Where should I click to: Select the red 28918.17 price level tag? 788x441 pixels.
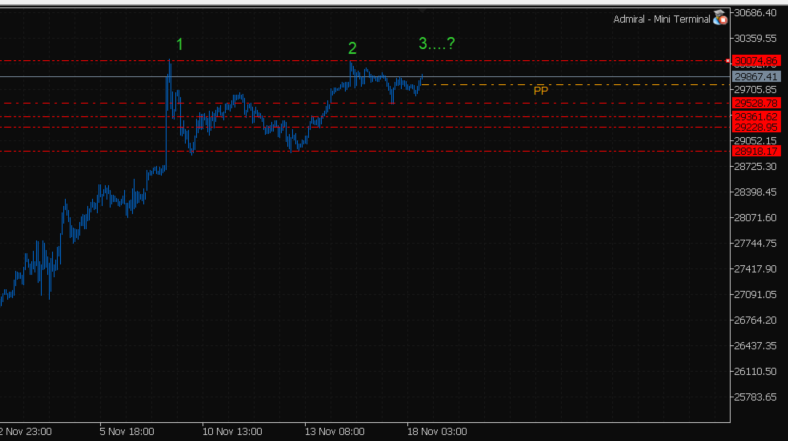pos(756,151)
